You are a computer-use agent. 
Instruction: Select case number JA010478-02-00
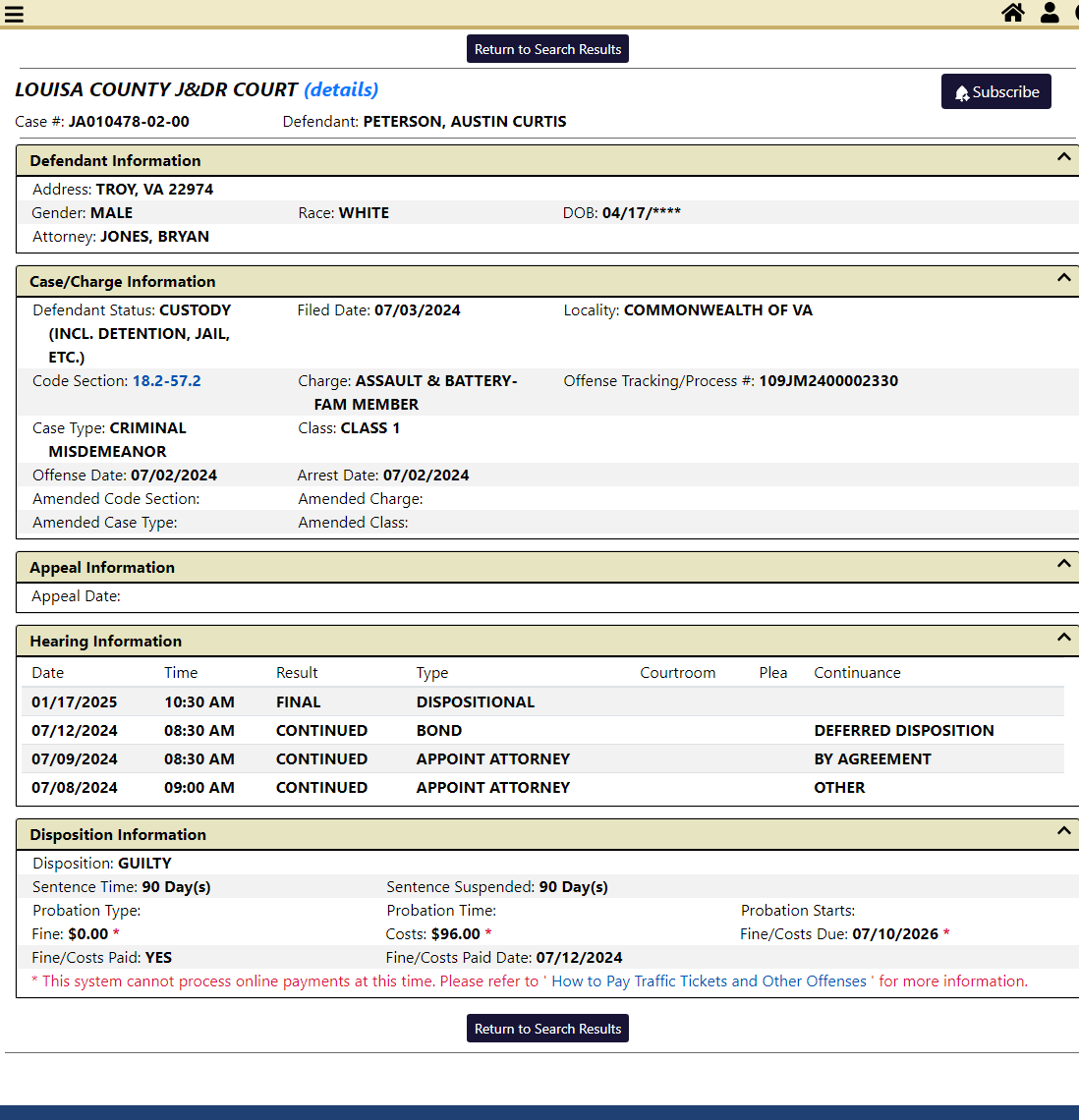point(129,122)
